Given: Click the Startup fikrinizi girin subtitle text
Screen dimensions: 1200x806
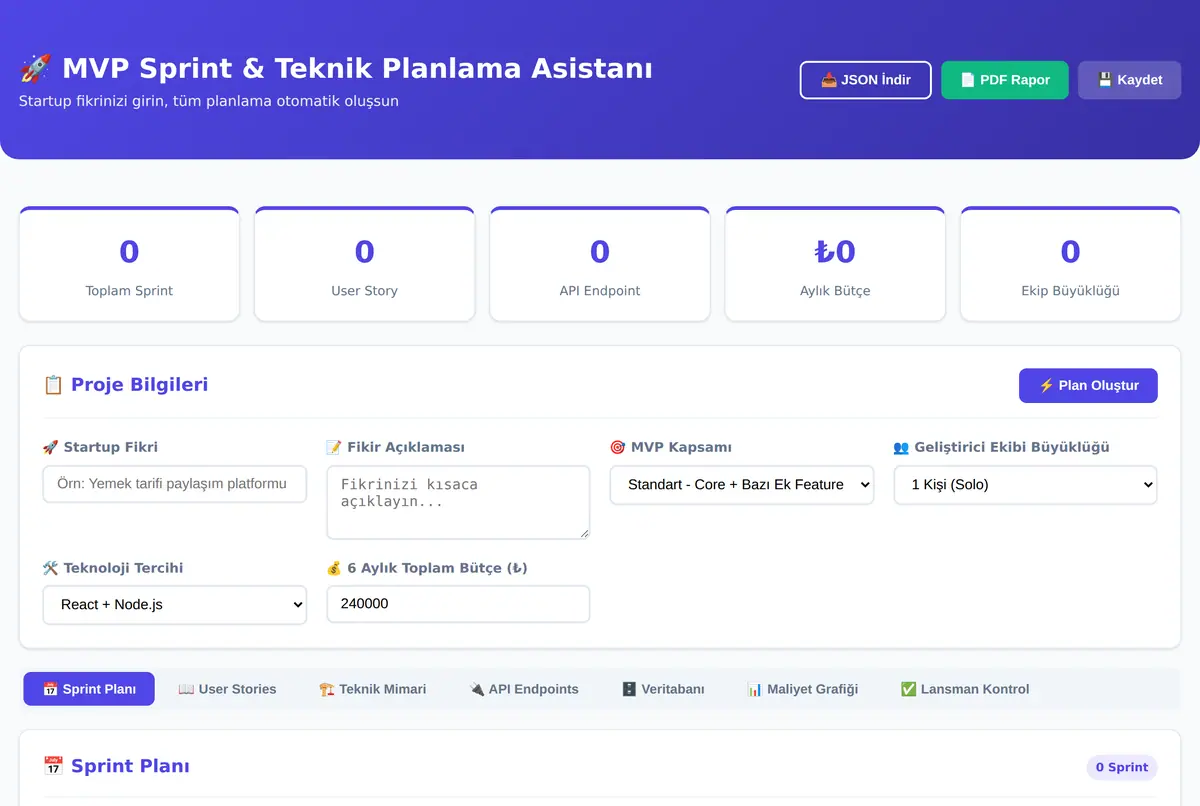Looking at the screenshot, I should 209,101.
